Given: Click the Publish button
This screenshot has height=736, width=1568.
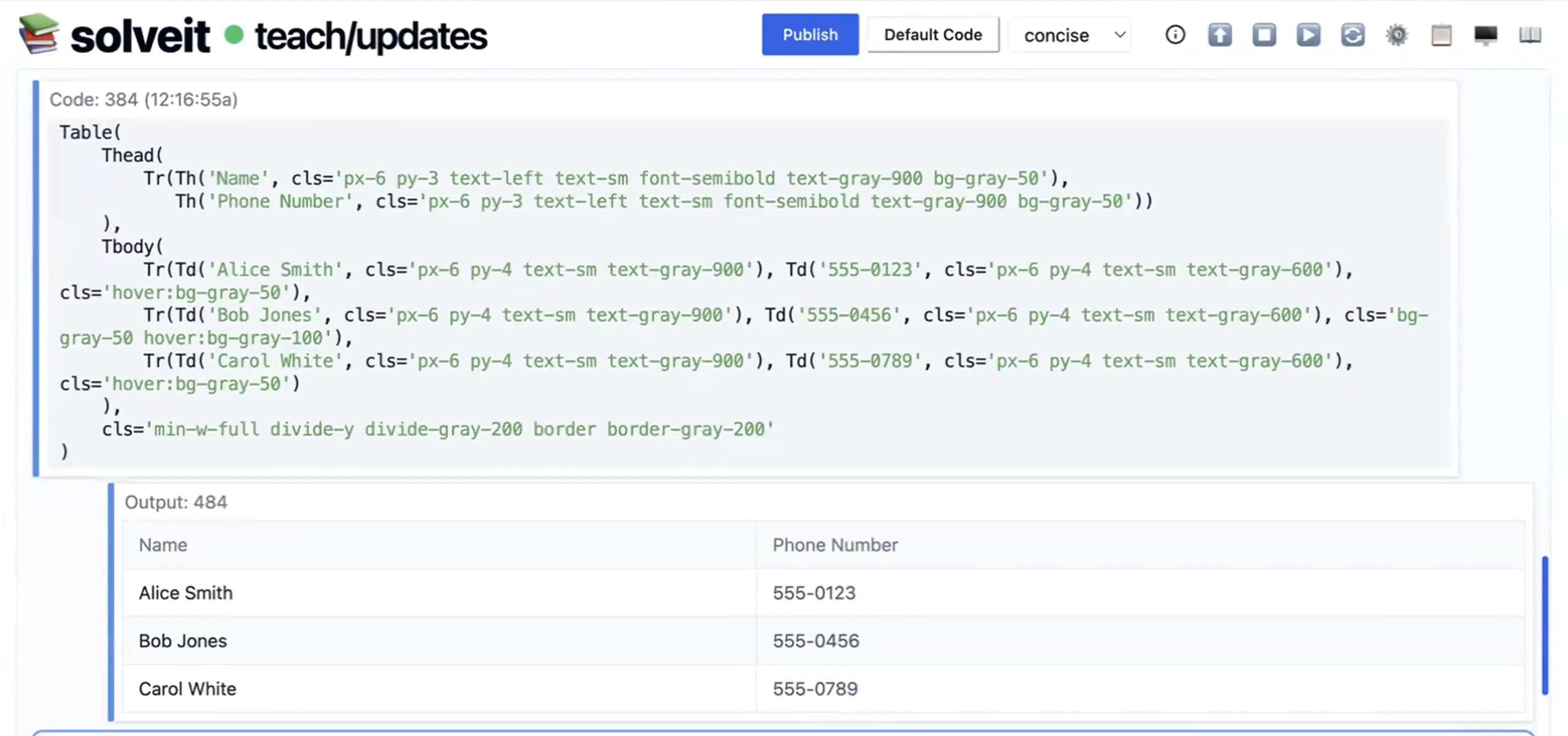Looking at the screenshot, I should (810, 35).
